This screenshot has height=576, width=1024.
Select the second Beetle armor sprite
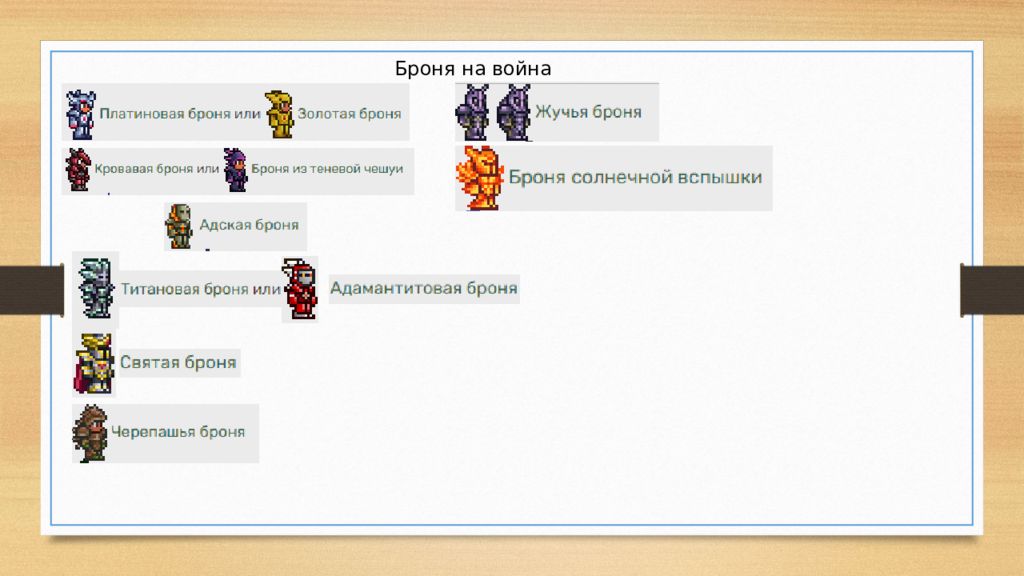click(514, 112)
